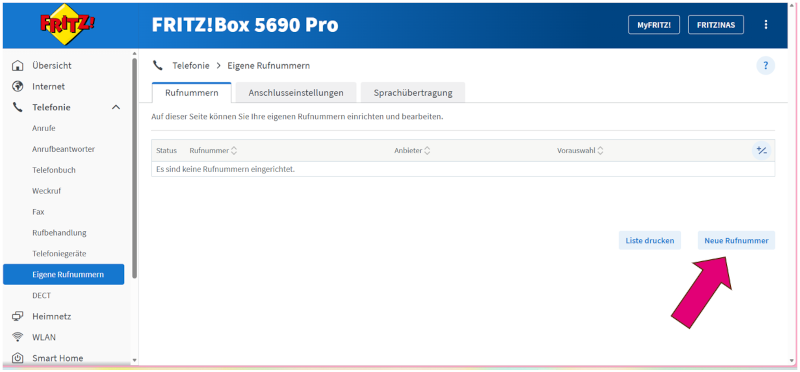The image size is (800, 372).
Task: Collapse the Telefonie menu chevron
Action: point(116,108)
